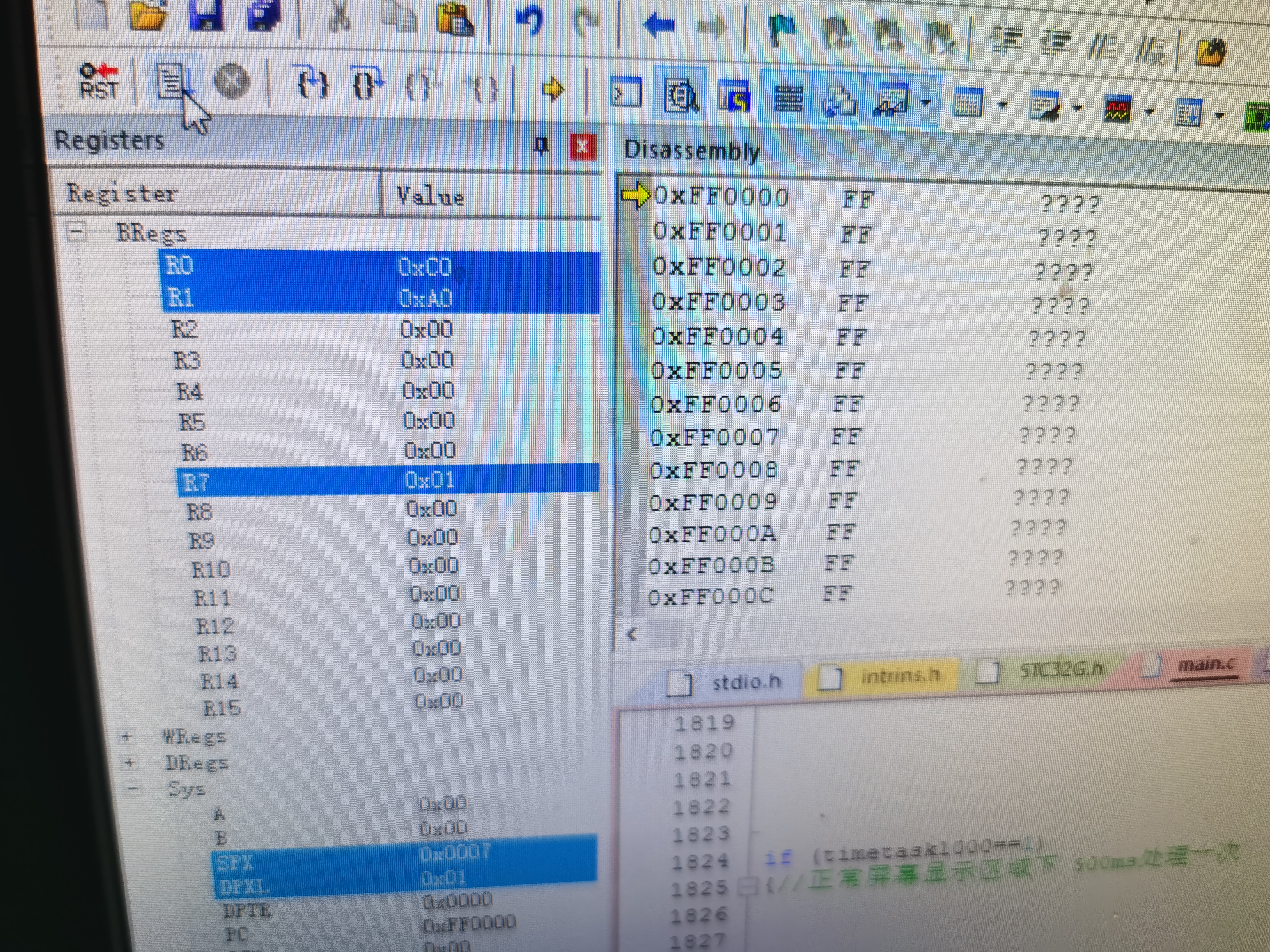This screenshot has width=1270, height=952.
Task: Click line number 1824 in editor gutter
Action: click(x=700, y=861)
